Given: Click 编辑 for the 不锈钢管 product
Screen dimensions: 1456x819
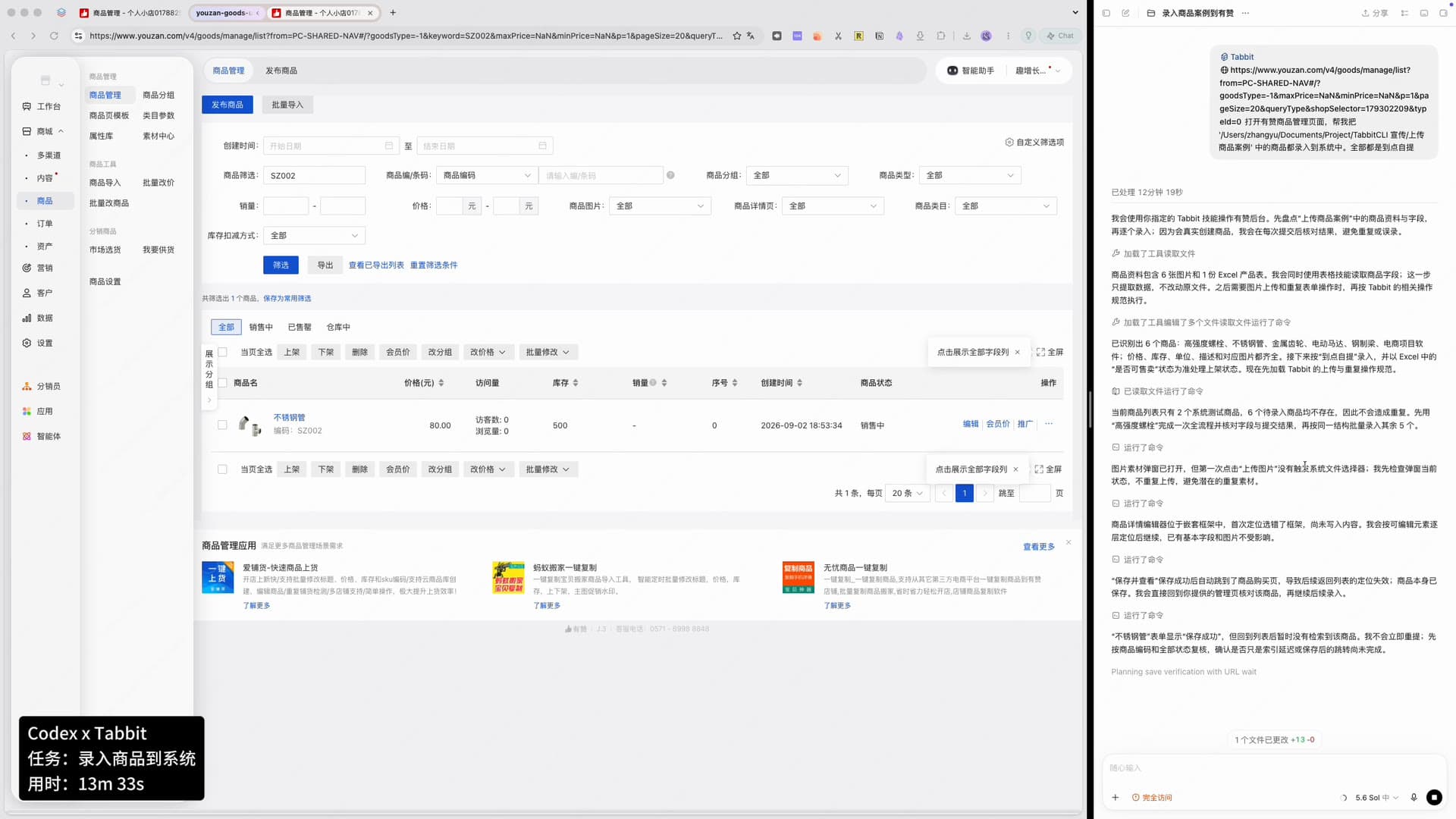Looking at the screenshot, I should point(971,424).
